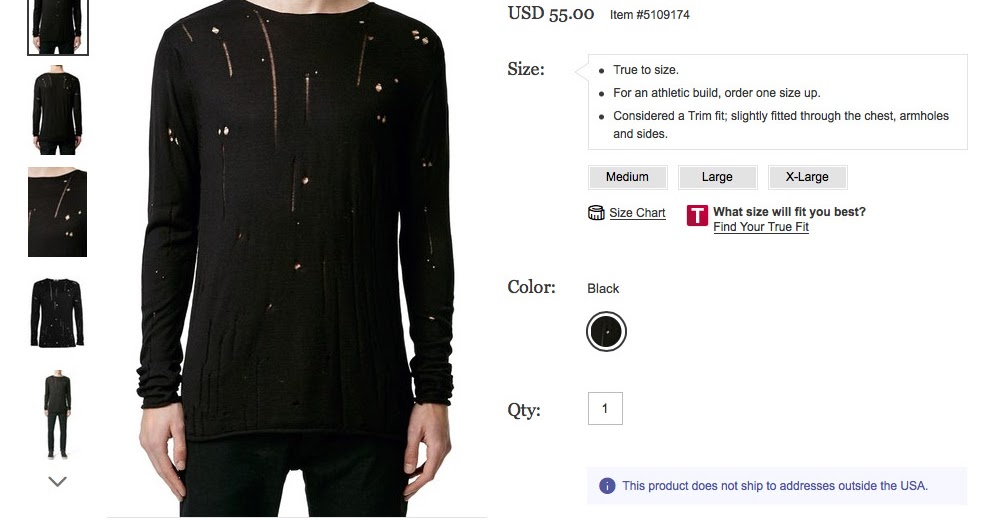The height and width of the screenshot is (520, 990).
Task: Select the Medium size option
Action: click(x=628, y=177)
